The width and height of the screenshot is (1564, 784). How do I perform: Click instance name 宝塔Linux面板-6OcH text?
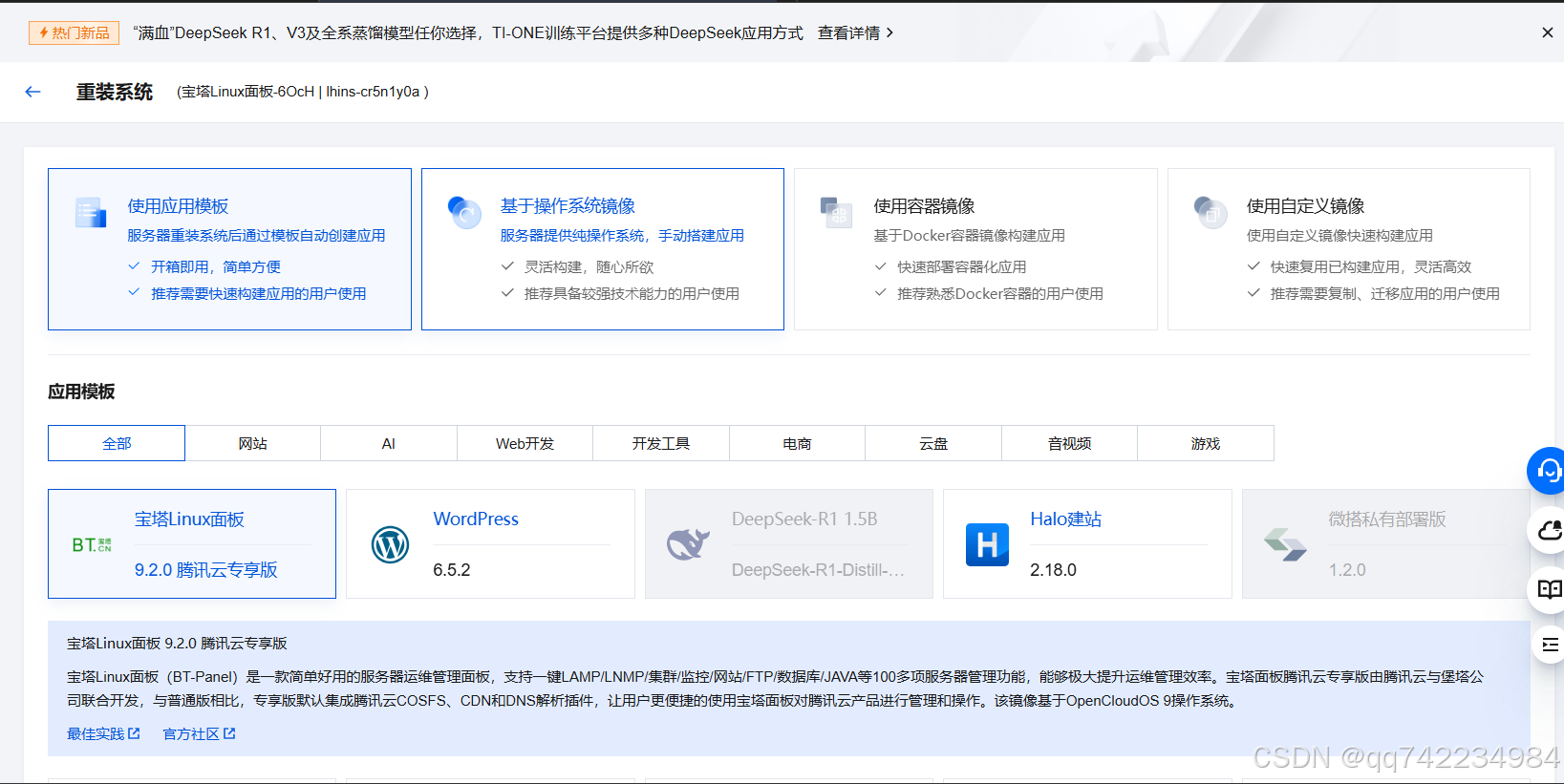pyautogui.click(x=247, y=92)
